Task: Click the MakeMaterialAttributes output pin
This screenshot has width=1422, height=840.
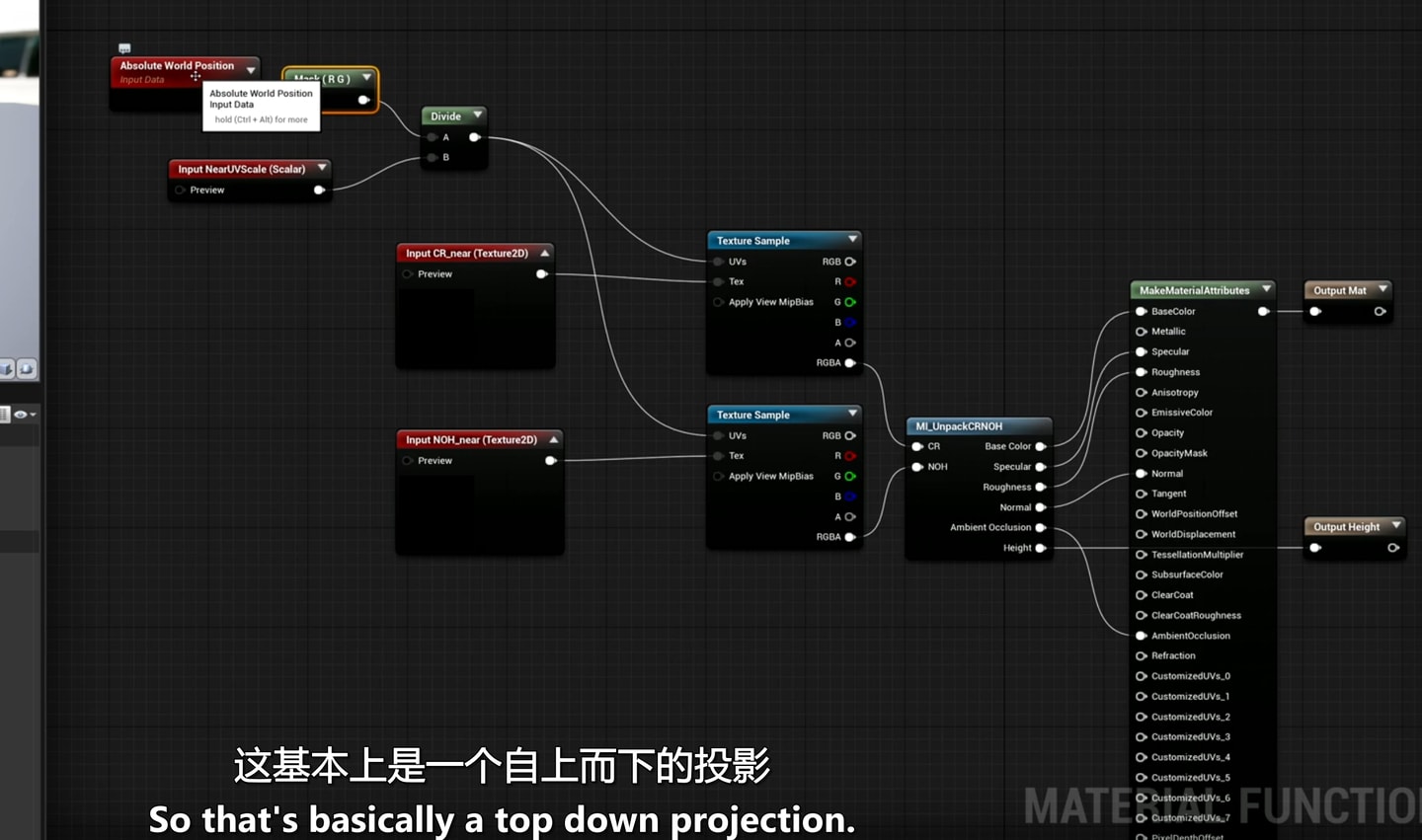Action: tap(1263, 311)
